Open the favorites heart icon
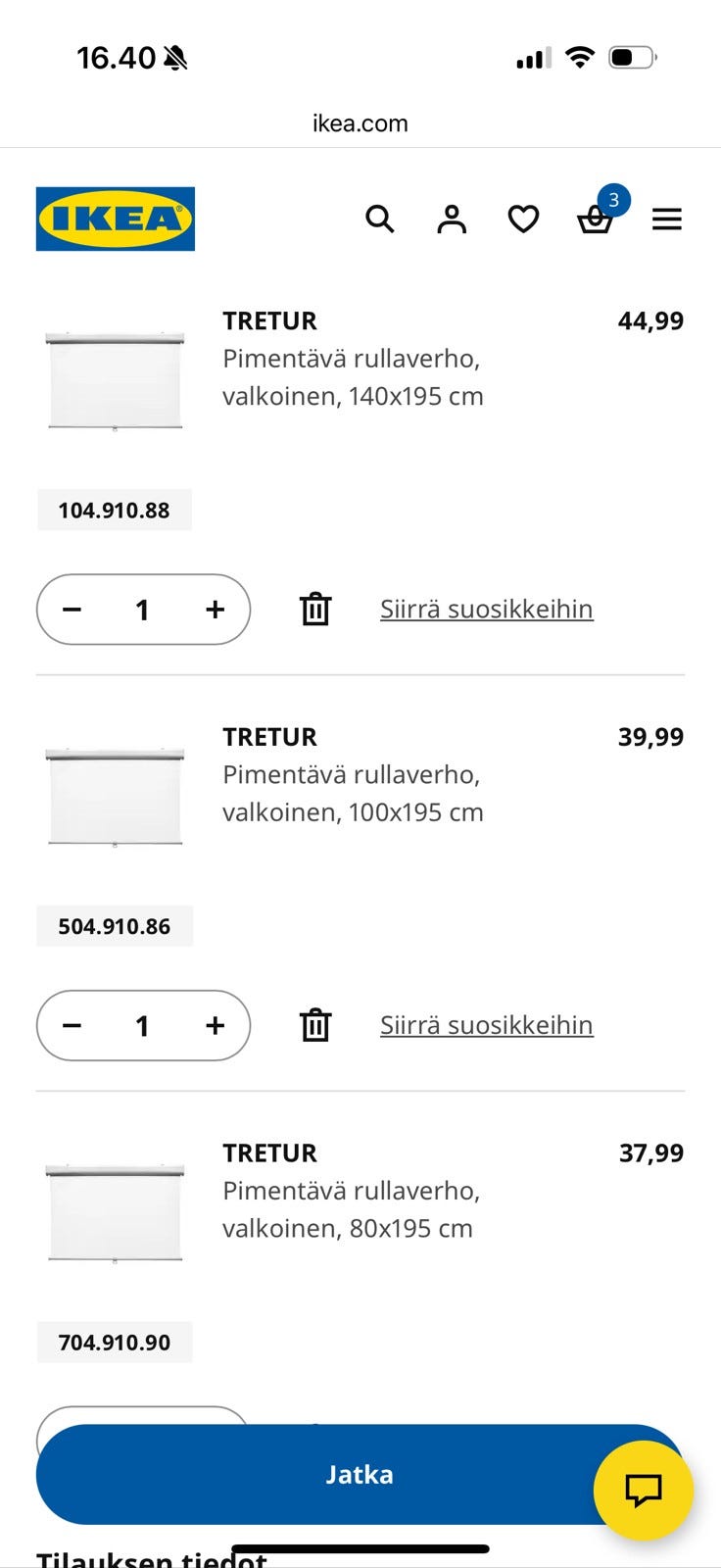This screenshot has height=1568, width=721. pos(523,219)
